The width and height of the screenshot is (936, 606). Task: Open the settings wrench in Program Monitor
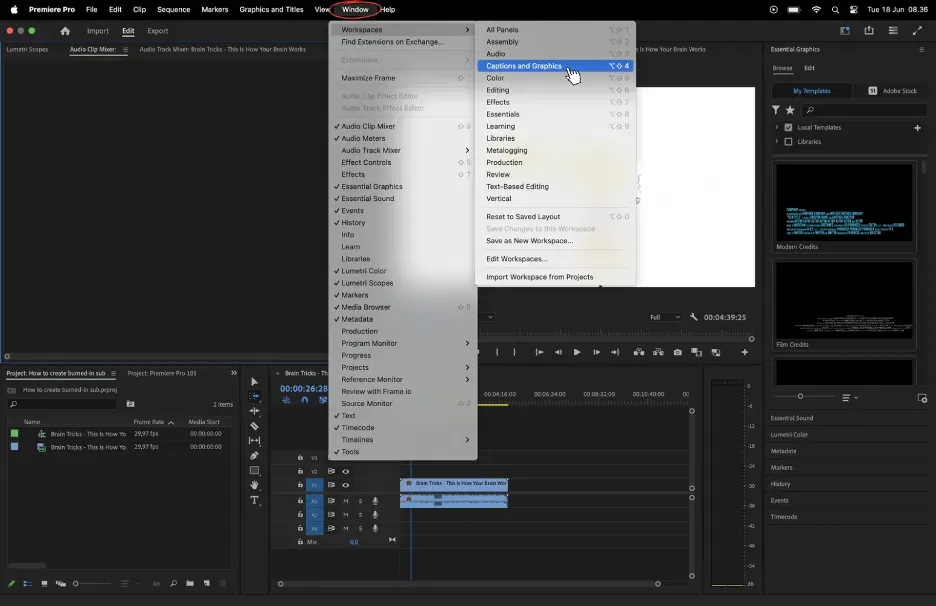pyautogui.click(x=693, y=317)
